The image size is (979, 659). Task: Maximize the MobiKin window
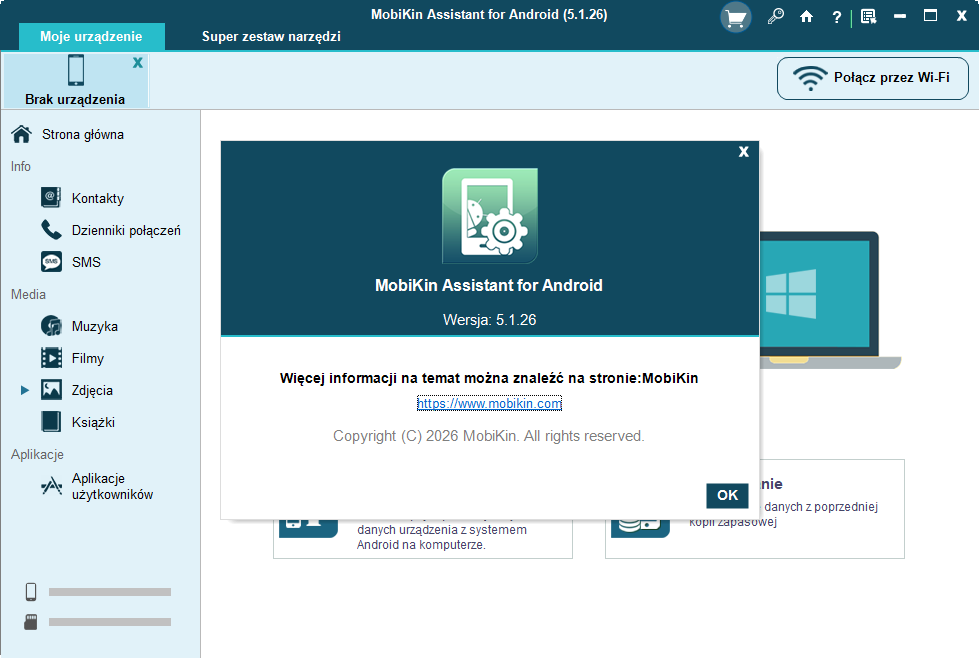[x=930, y=16]
